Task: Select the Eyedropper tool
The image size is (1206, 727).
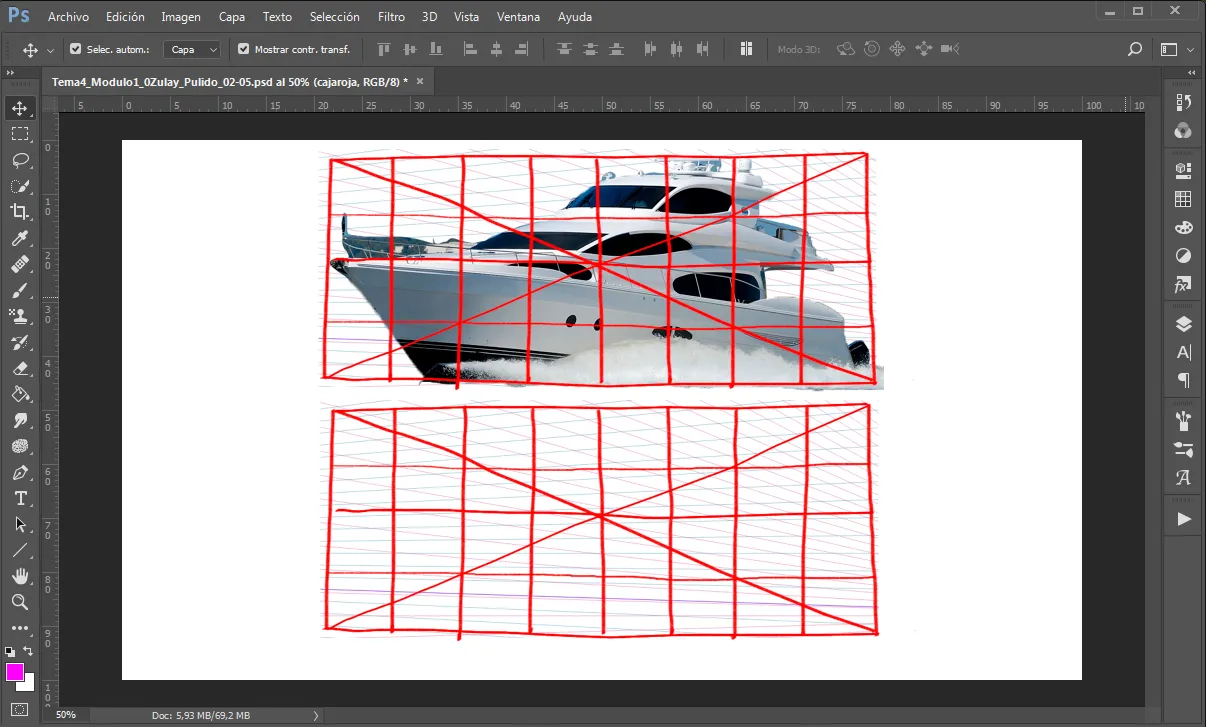Action: [x=20, y=238]
